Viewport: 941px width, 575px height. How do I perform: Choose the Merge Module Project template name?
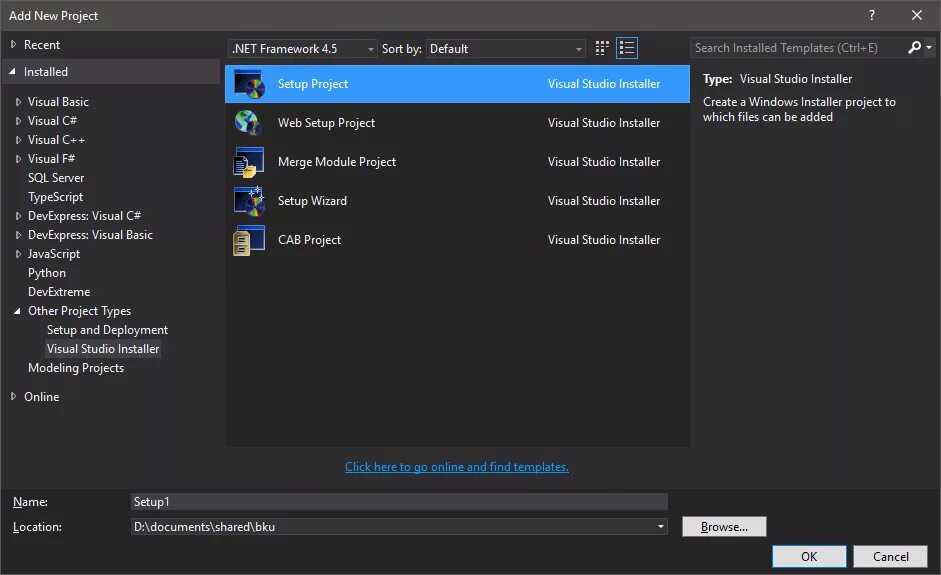pyautogui.click(x=337, y=162)
